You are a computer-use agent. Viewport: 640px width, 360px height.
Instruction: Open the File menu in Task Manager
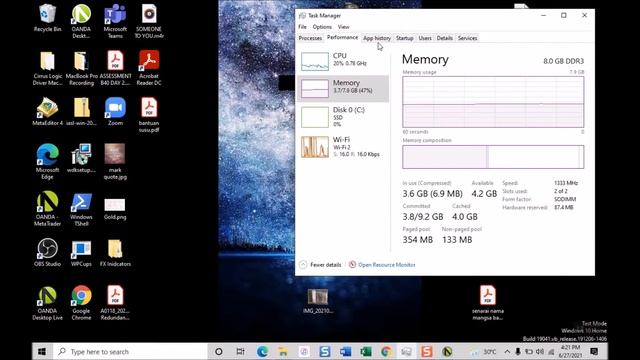tap(302, 27)
